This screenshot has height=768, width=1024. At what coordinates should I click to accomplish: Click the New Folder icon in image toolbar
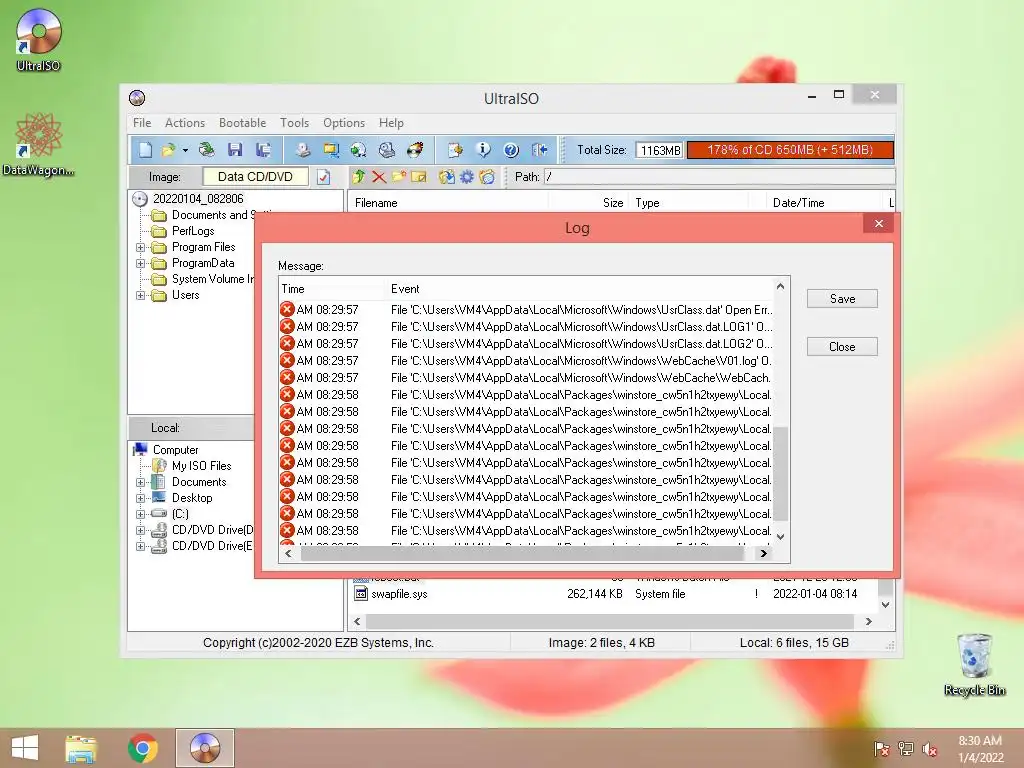399,176
